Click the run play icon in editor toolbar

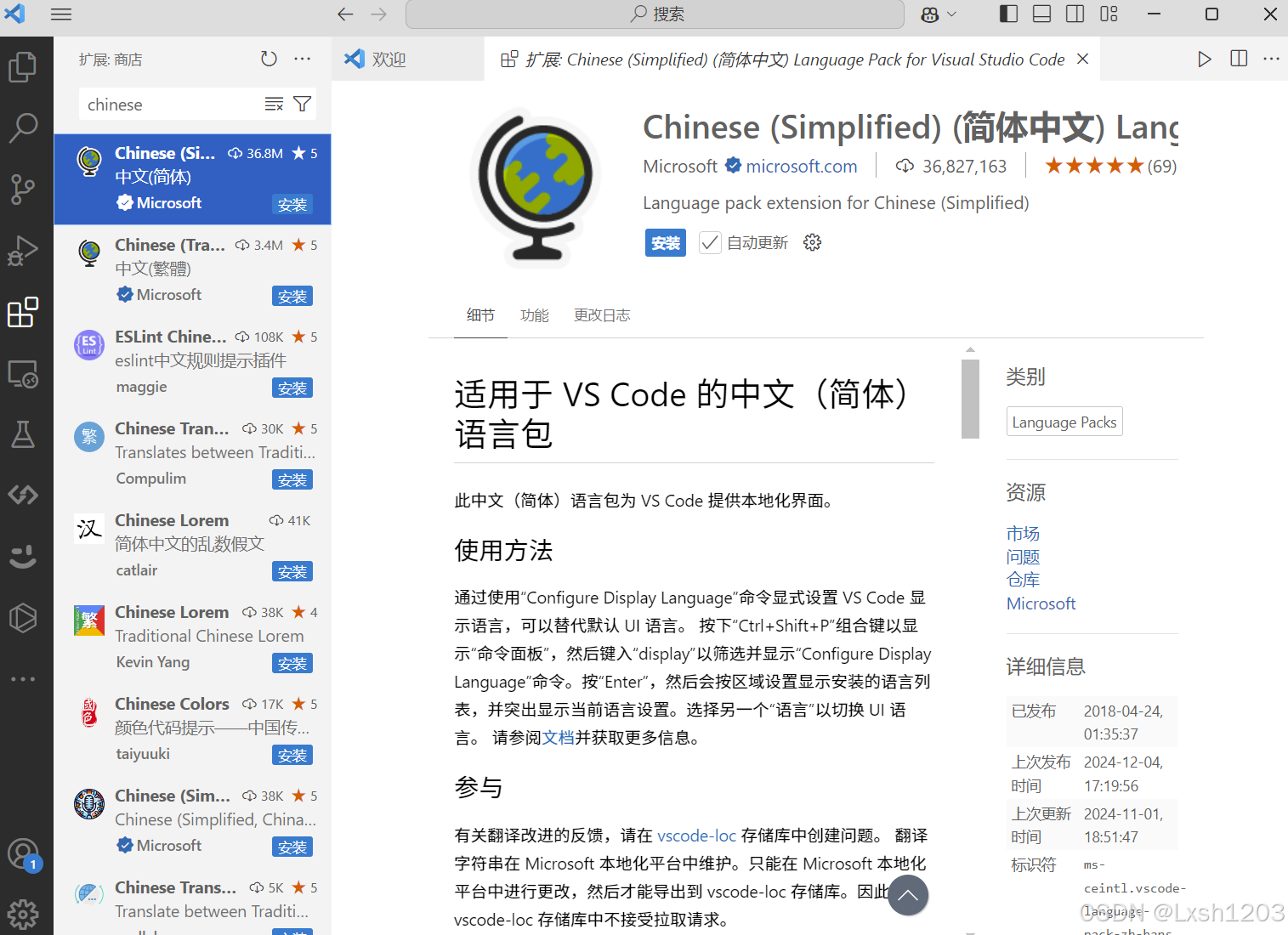point(1205,59)
